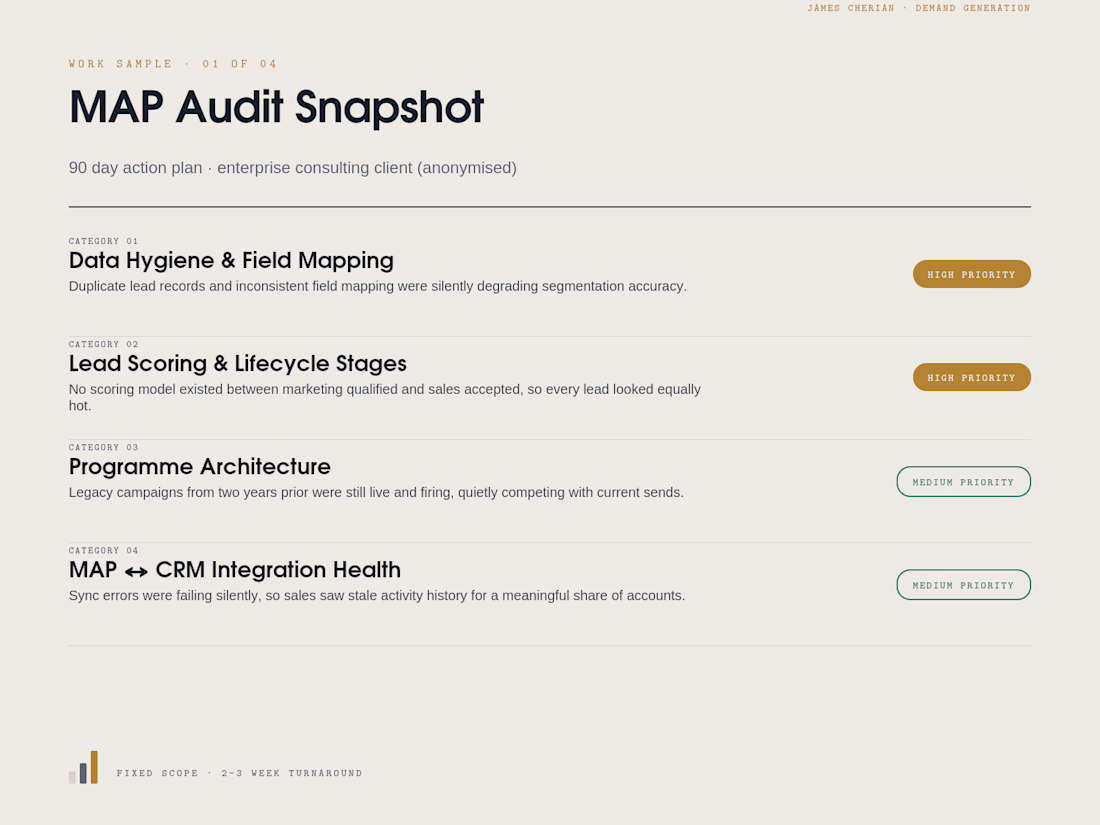Viewport: 1100px width, 825px height.
Task: Click High Priority badge for Data Hygiene
Action: [972, 274]
